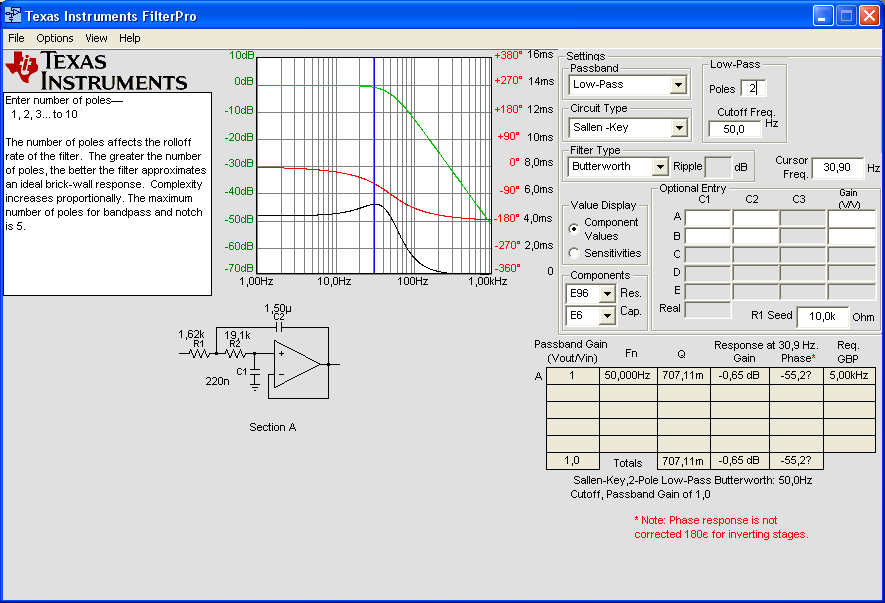Click the Section A schematic label

pos(273,427)
